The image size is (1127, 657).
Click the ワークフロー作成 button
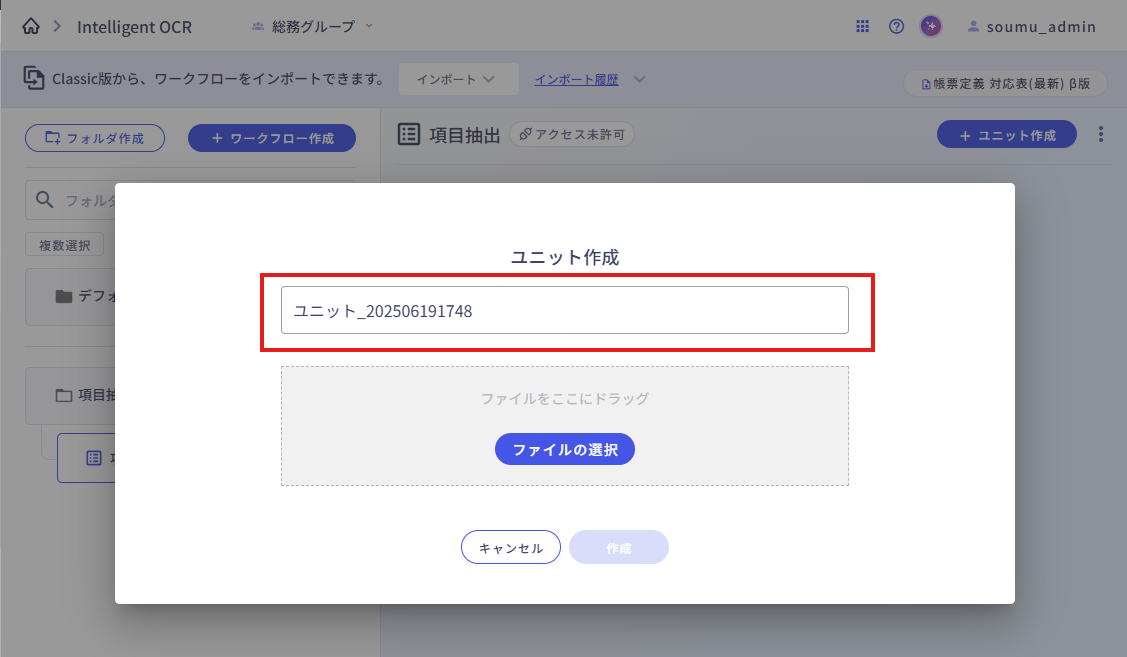272,139
